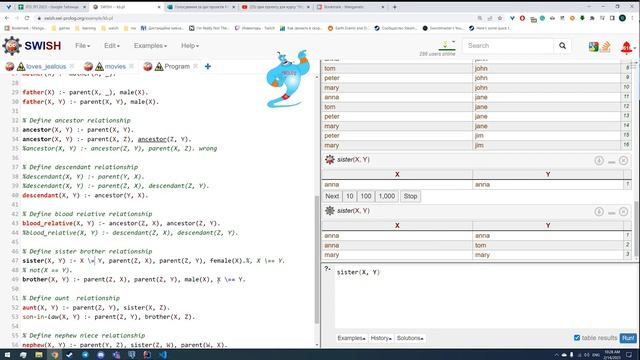
Task: Click the 'peter' / 'jim' result row
Action: coord(476,136)
